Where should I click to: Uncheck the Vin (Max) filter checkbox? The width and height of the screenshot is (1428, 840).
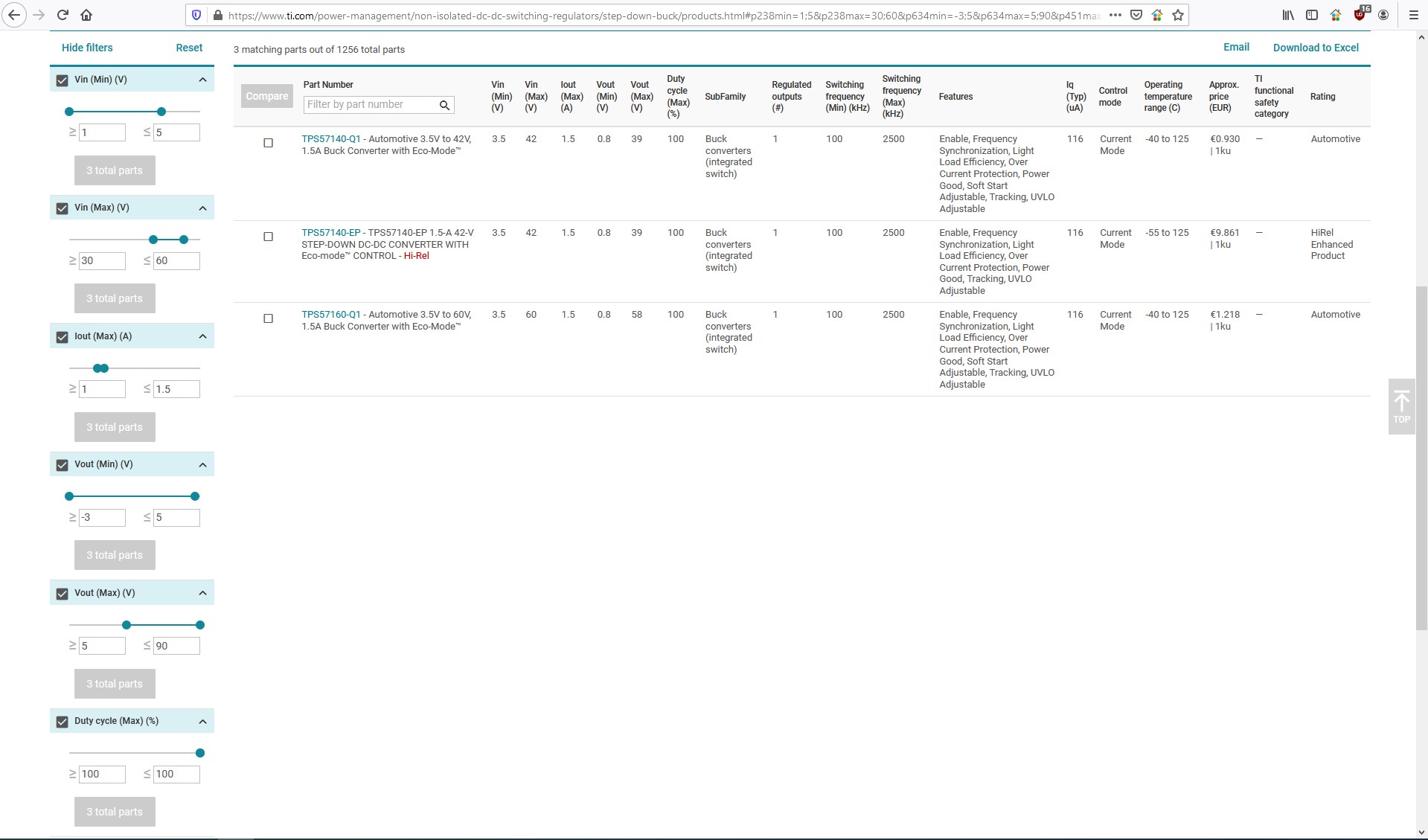pyautogui.click(x=63, y=208)
